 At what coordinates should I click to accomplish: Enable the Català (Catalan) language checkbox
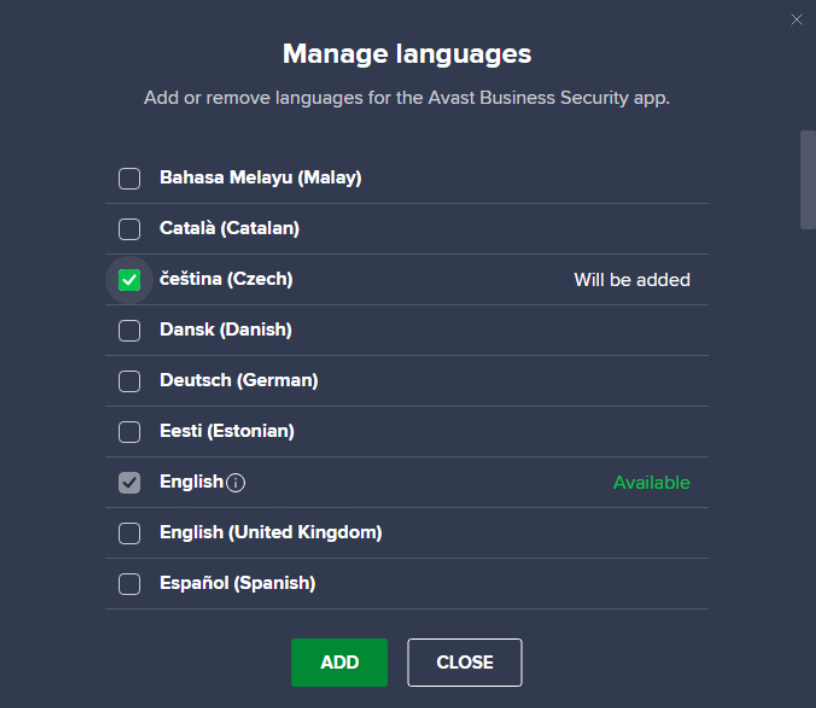pos(129,229)
